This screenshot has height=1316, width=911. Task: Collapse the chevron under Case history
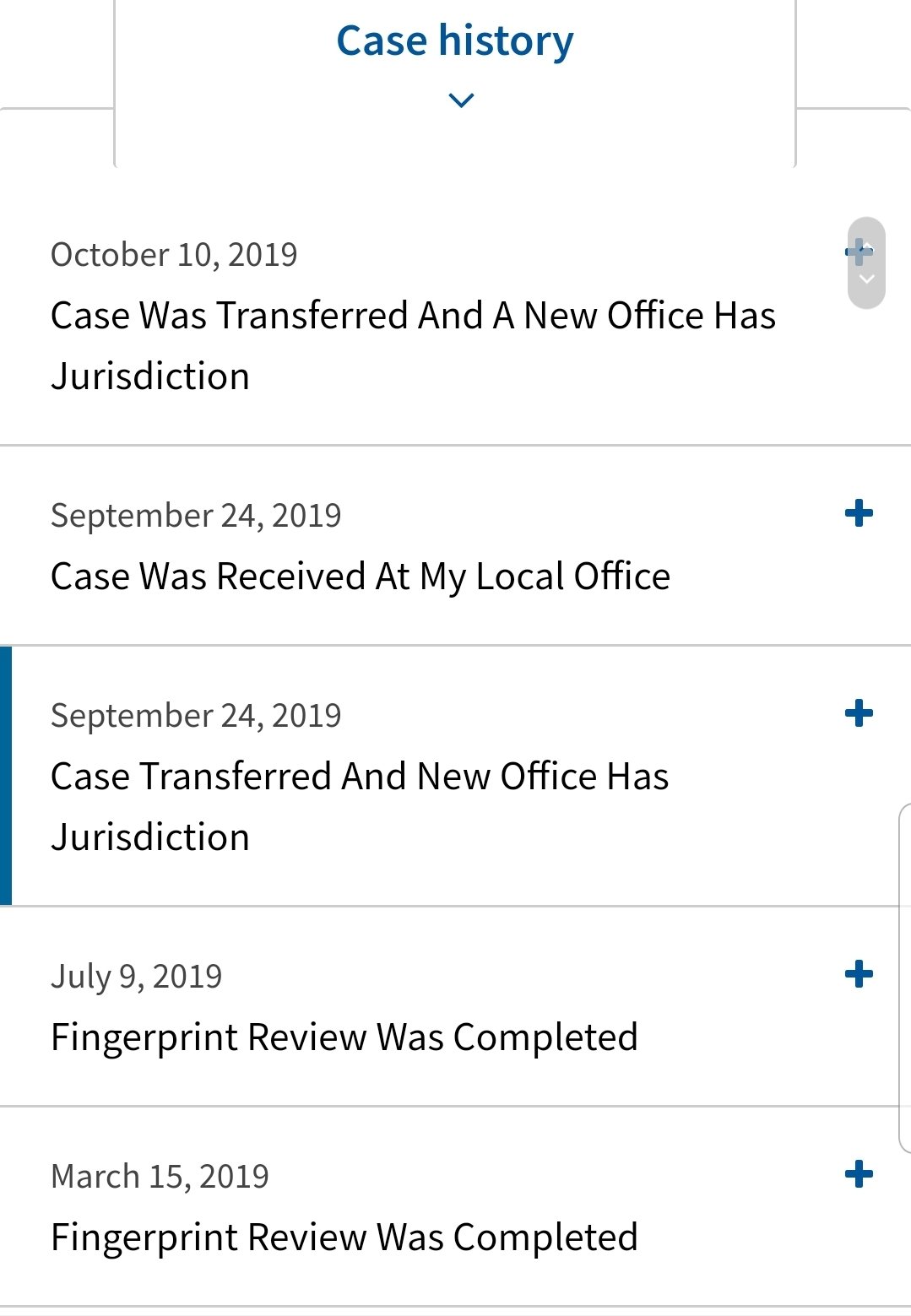click(x=461, y=100)
